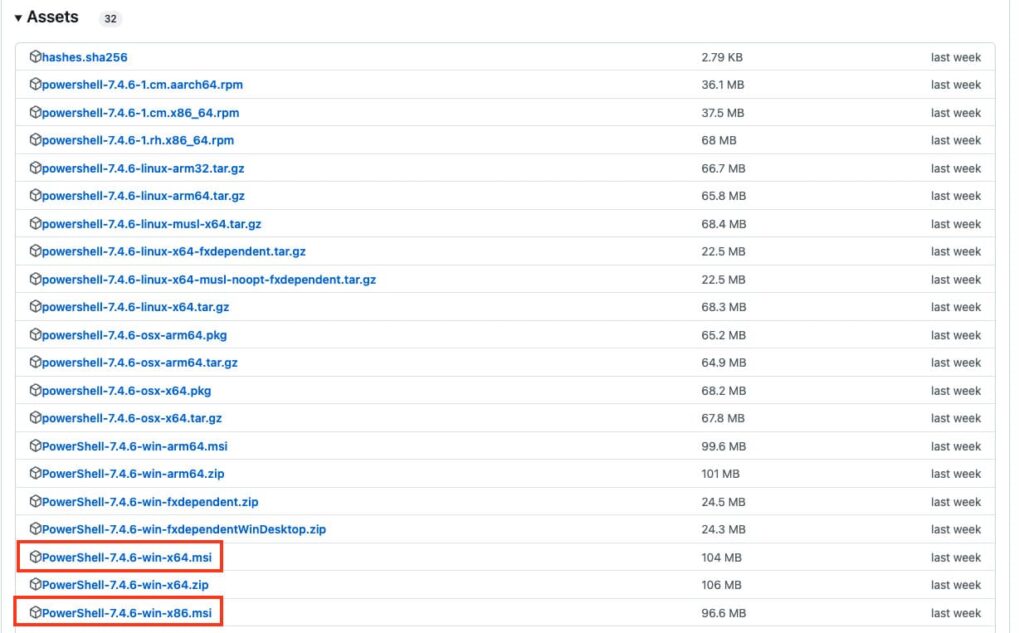Image resolution: width=1024 pixels, height=633 pixels.
Task: Download powershell-7.4.6-linux-musl-x64.tar.gz
Action: [x=152, y=224]
